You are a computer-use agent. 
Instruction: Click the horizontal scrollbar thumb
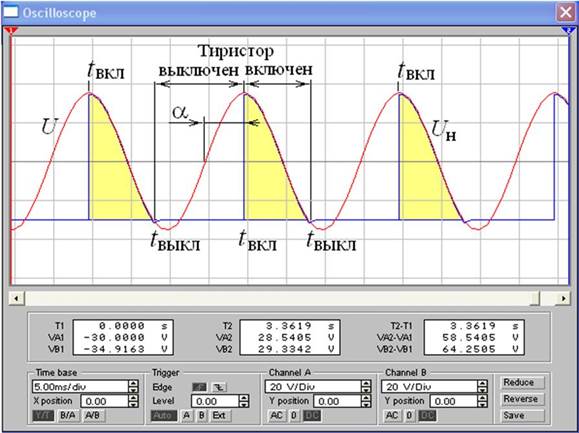534,298
